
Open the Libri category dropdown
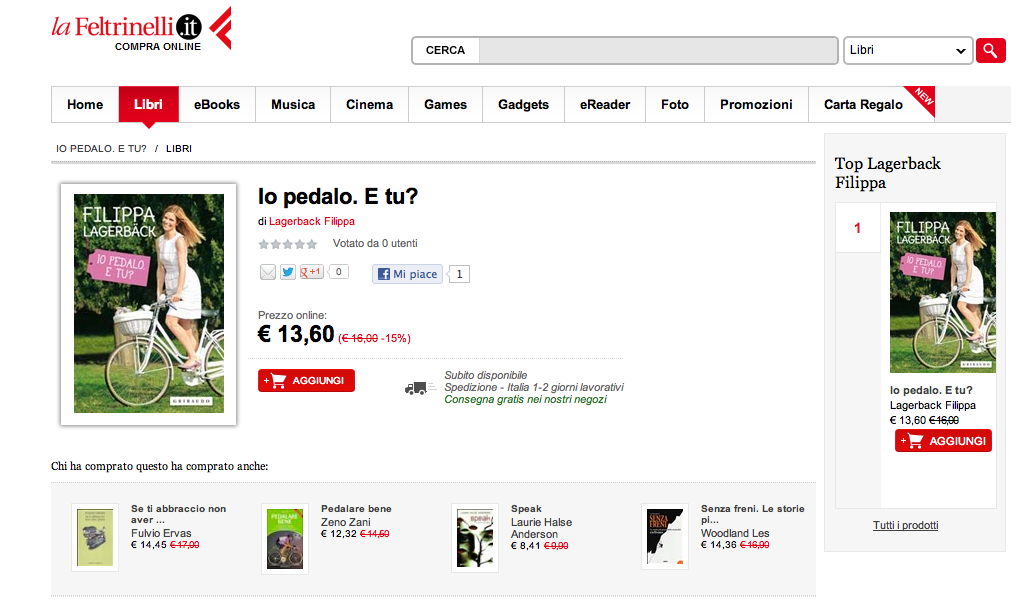[x=908, y=50]
